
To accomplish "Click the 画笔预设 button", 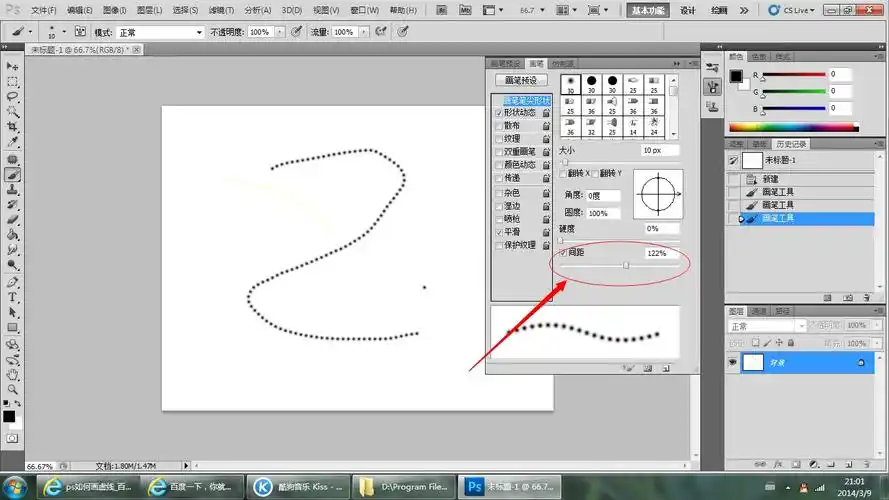I will point(521,80).
